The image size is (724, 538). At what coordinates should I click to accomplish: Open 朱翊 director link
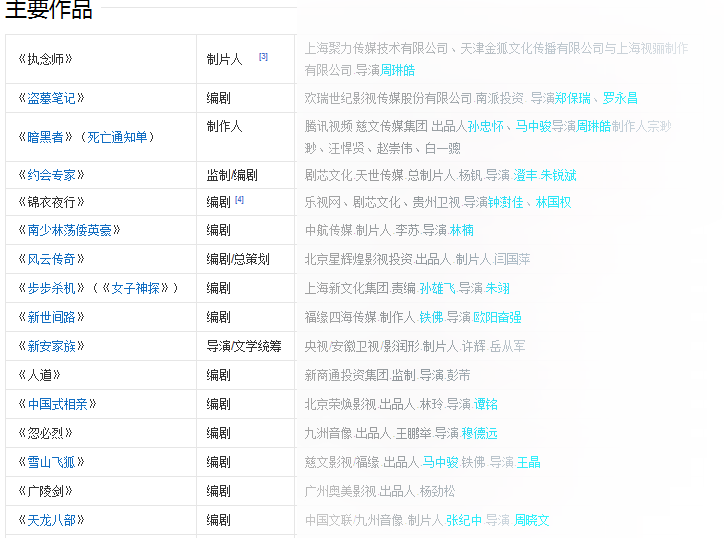click(x=497, y=288)
